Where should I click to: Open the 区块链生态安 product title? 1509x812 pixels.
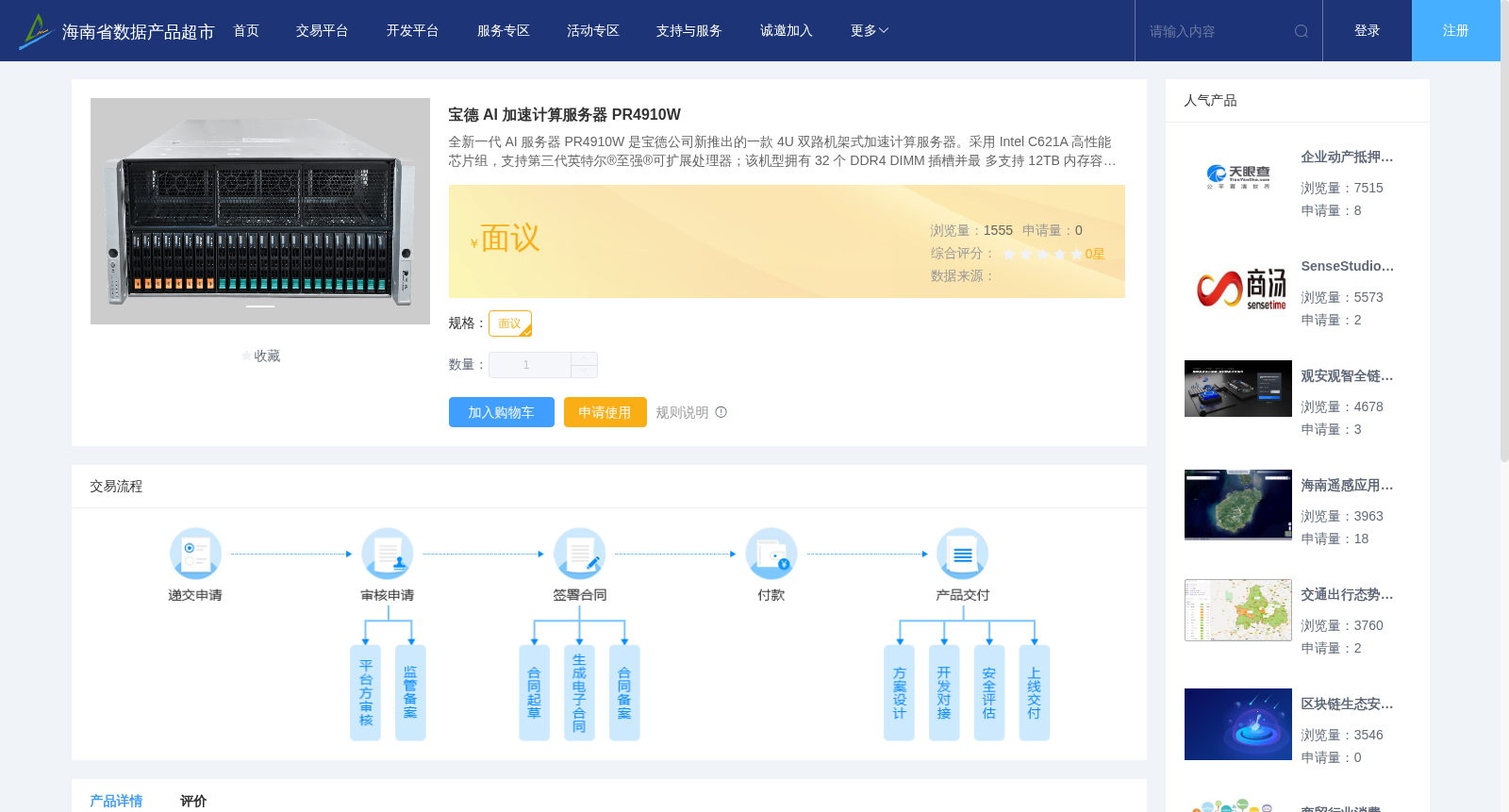point(1347,704)
